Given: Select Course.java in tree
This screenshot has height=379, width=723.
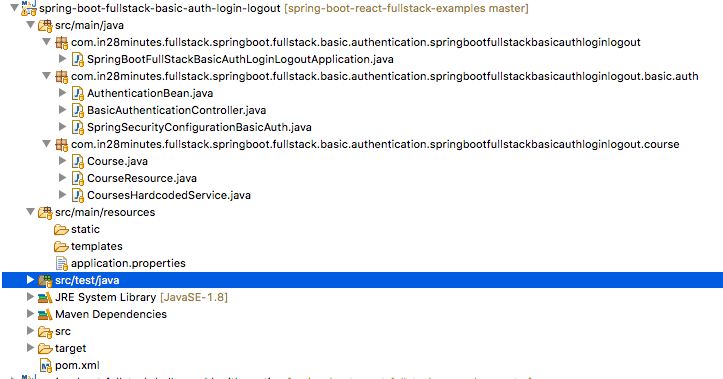Looking at the screenshot, I should pyautogui.click(x=118, y=161).
